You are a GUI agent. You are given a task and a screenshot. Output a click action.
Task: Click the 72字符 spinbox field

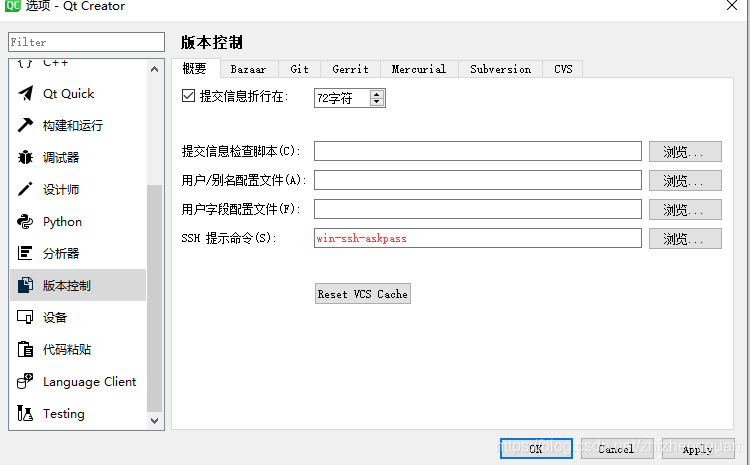[x=342, y=98]
